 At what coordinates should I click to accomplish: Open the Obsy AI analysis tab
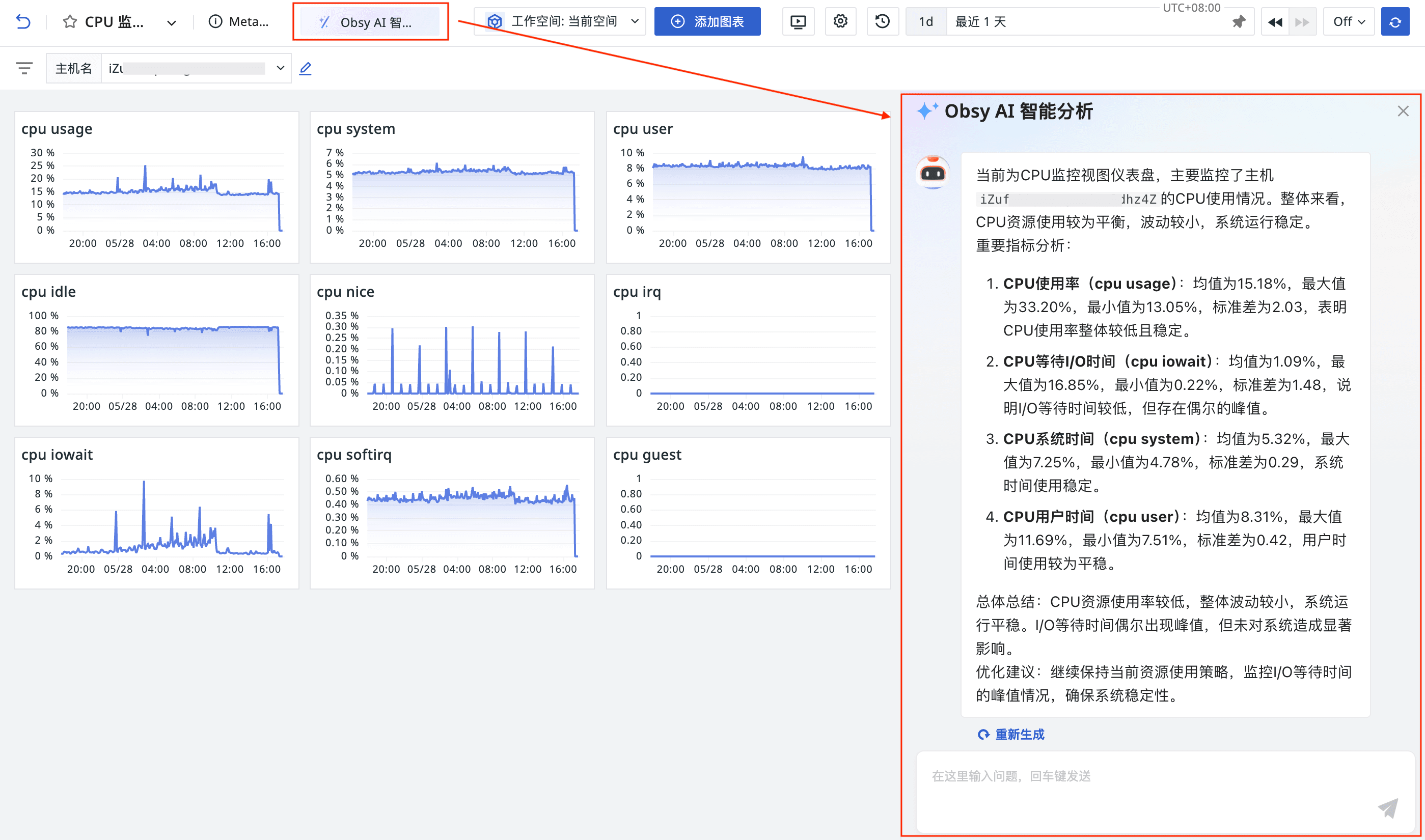click(x=370, y=22)
